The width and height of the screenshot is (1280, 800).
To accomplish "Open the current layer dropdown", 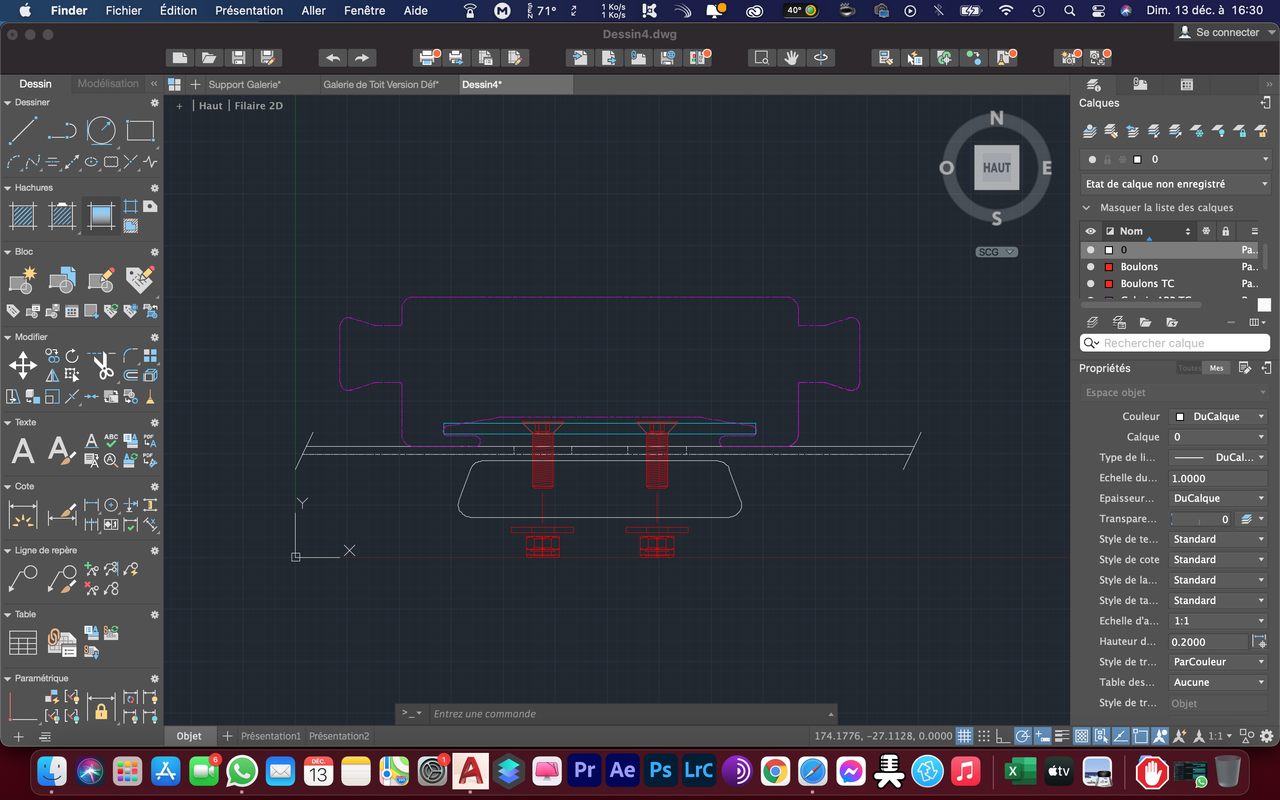I will pyautogui.click(x=1175, y=159).
